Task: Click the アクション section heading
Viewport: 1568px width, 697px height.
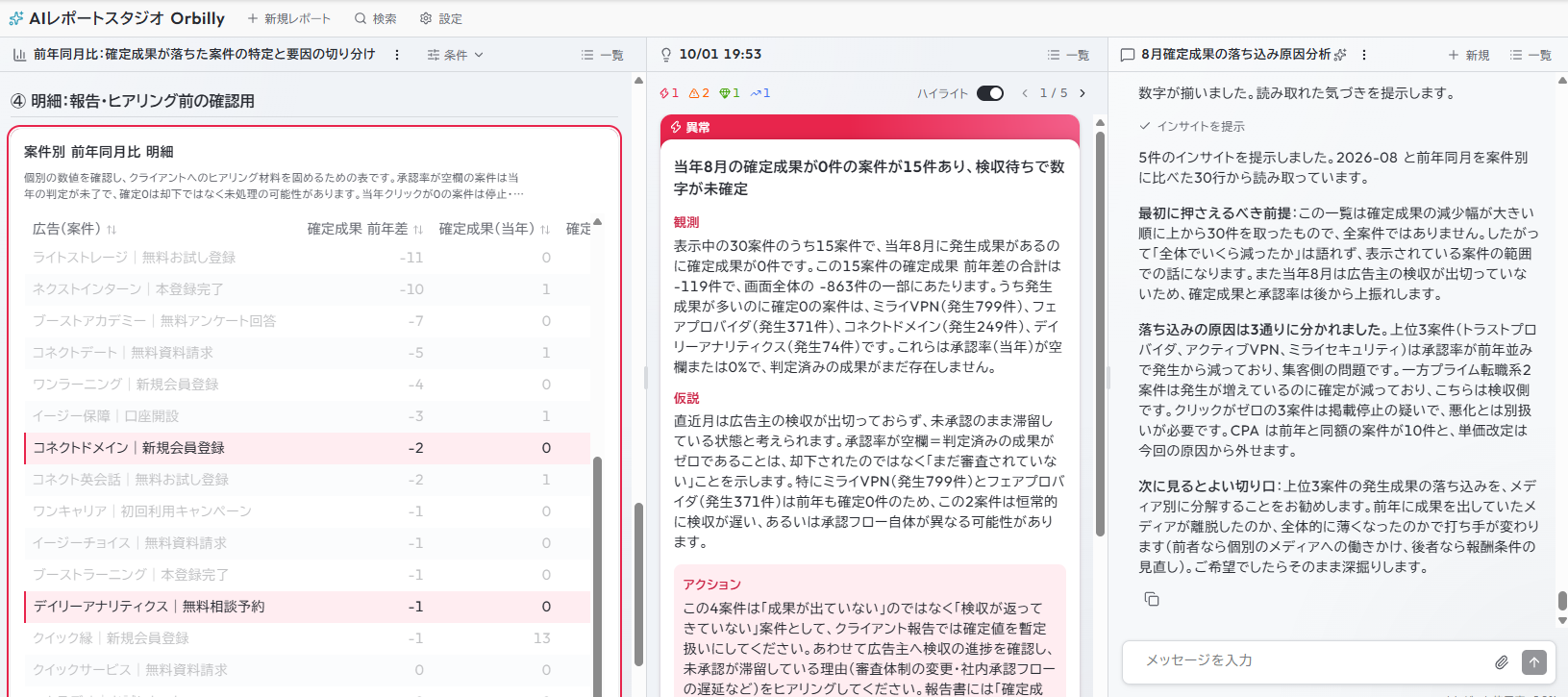Action: 711,585
